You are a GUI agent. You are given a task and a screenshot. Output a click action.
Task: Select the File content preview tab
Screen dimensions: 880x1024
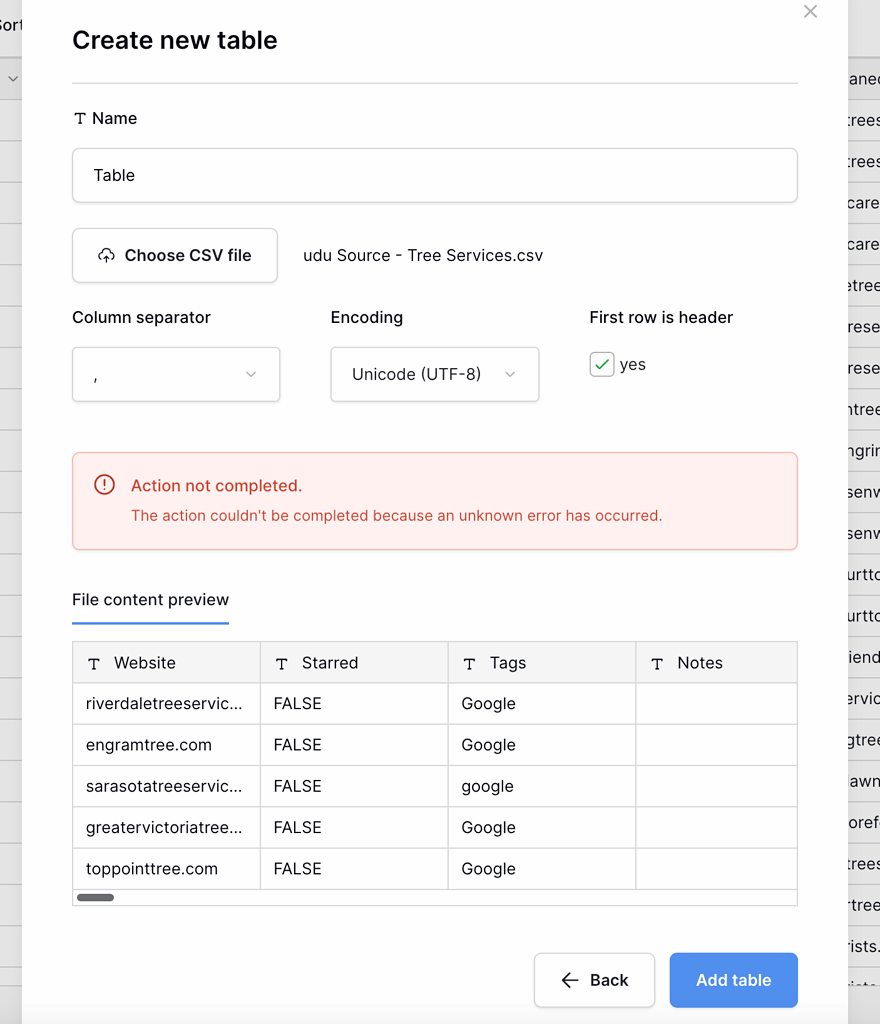[150, 600]
